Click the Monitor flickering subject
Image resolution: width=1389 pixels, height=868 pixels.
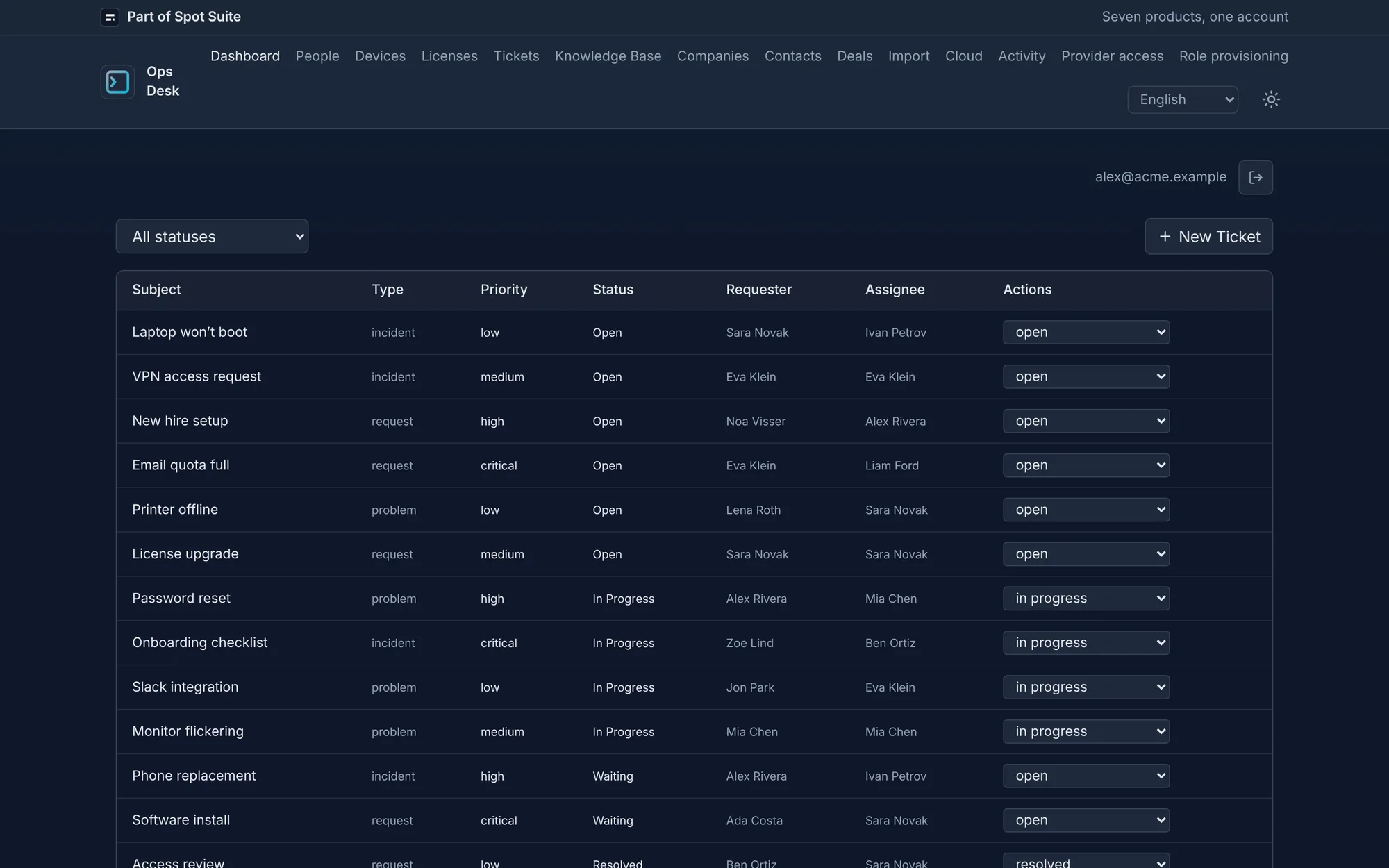pos(188,731)
